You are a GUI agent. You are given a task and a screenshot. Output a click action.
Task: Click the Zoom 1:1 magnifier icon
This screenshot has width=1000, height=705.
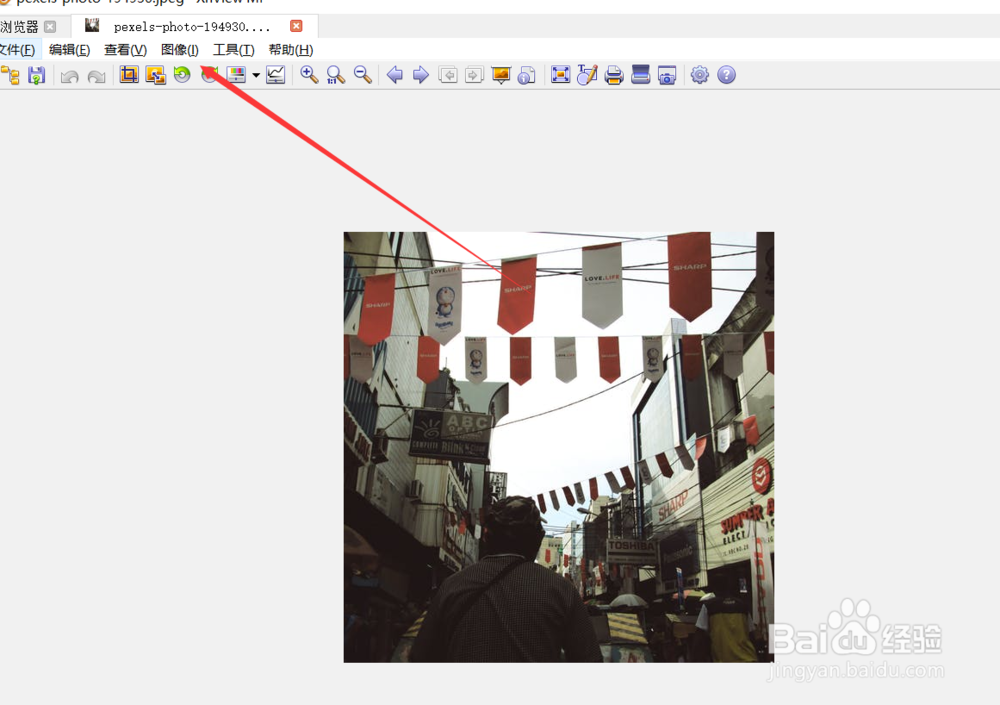[x=335, y=75]
